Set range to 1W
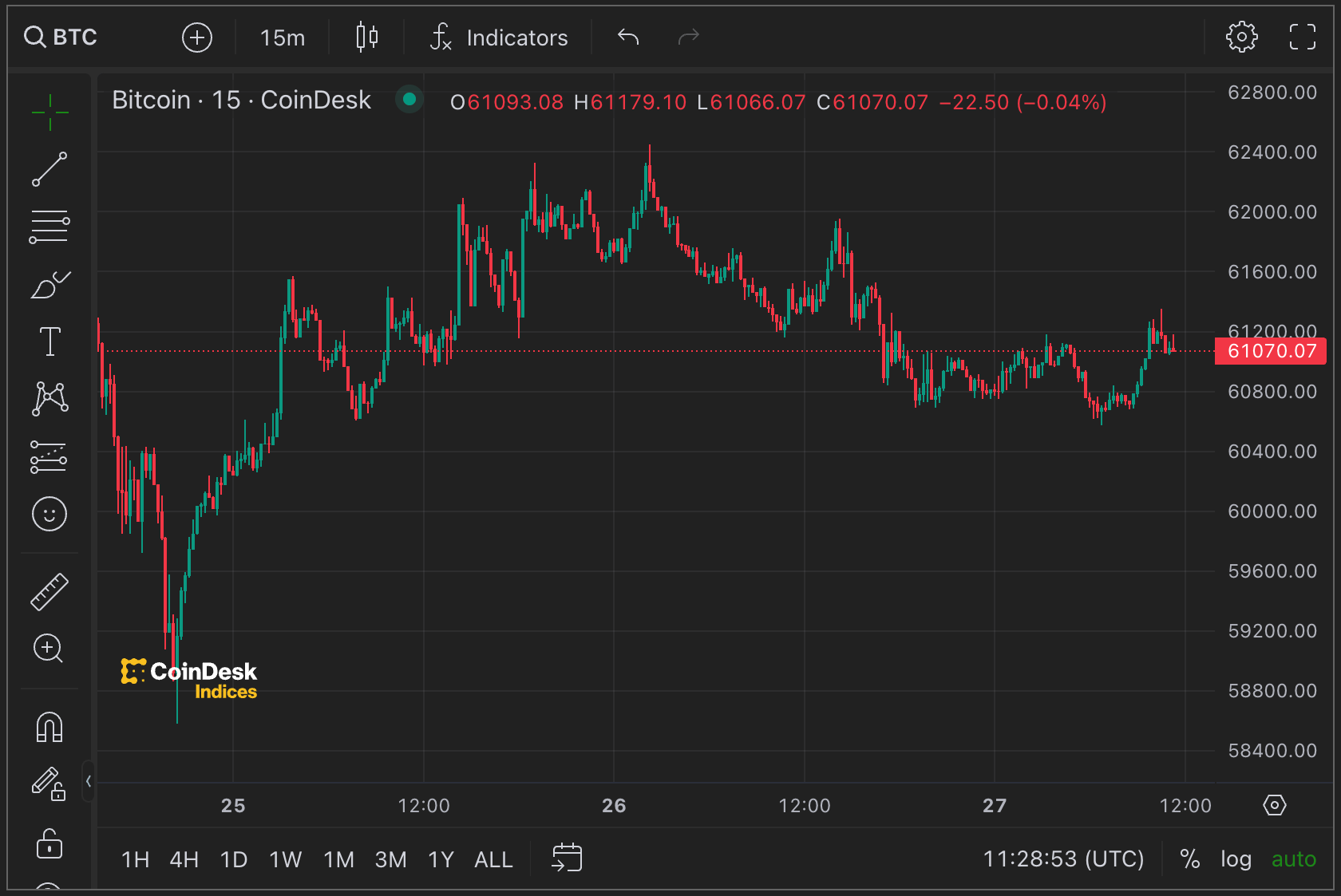The image size is (1341, 896). pos(286,859)
